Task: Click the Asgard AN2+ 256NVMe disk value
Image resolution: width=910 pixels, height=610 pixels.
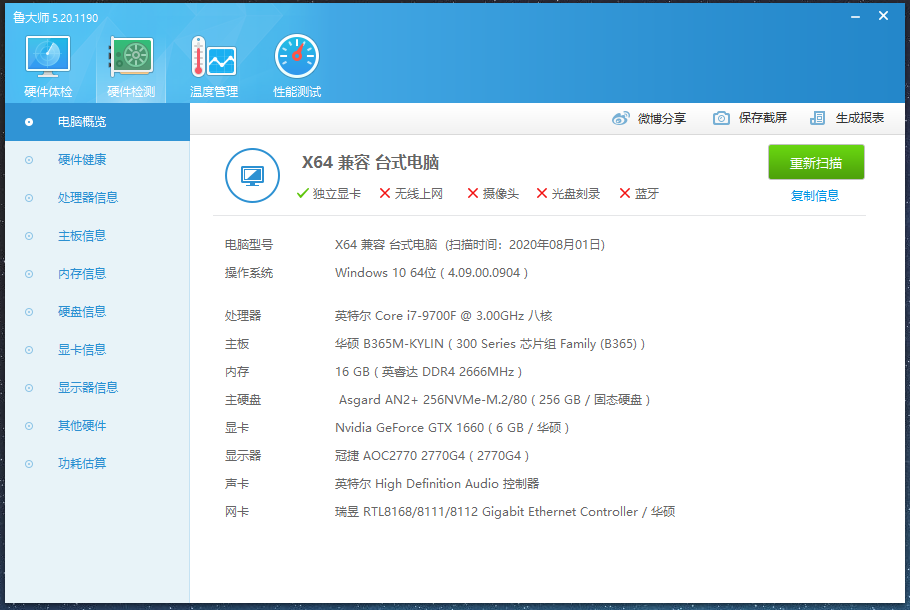Action: click(494, 400)
